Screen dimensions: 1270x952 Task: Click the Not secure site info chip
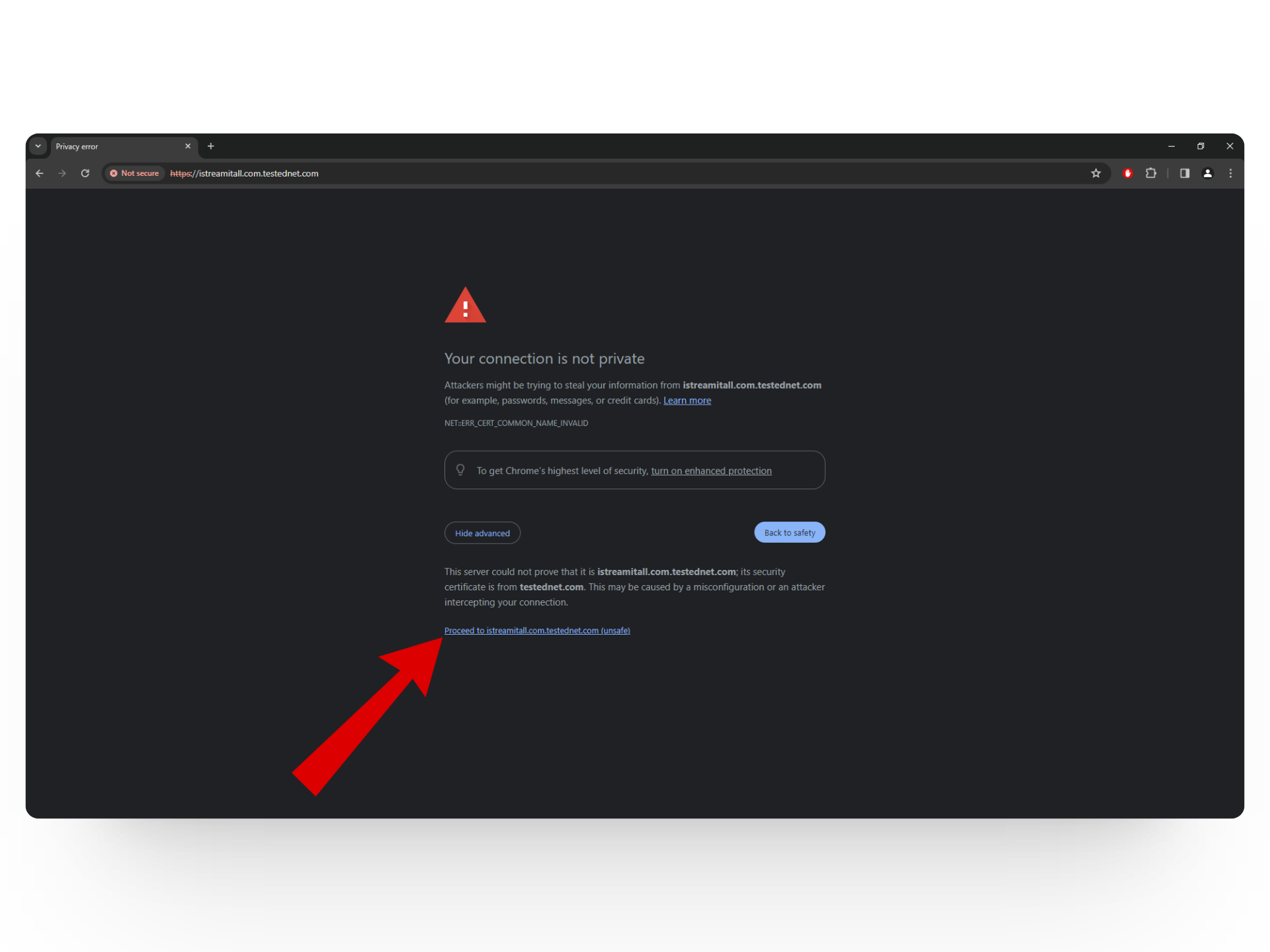click(134, 173)
